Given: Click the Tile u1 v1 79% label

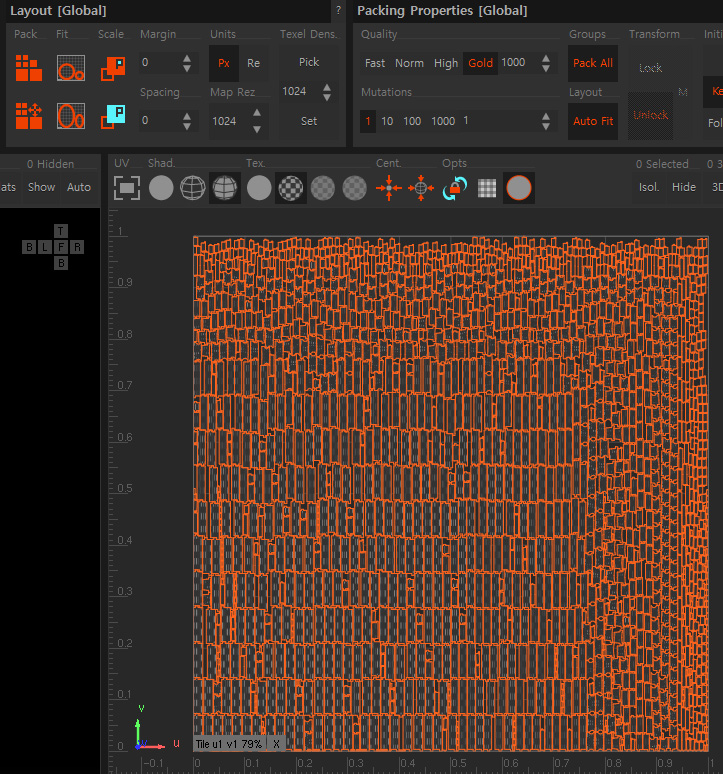Looking at the screenshot, I should [228, 744].
